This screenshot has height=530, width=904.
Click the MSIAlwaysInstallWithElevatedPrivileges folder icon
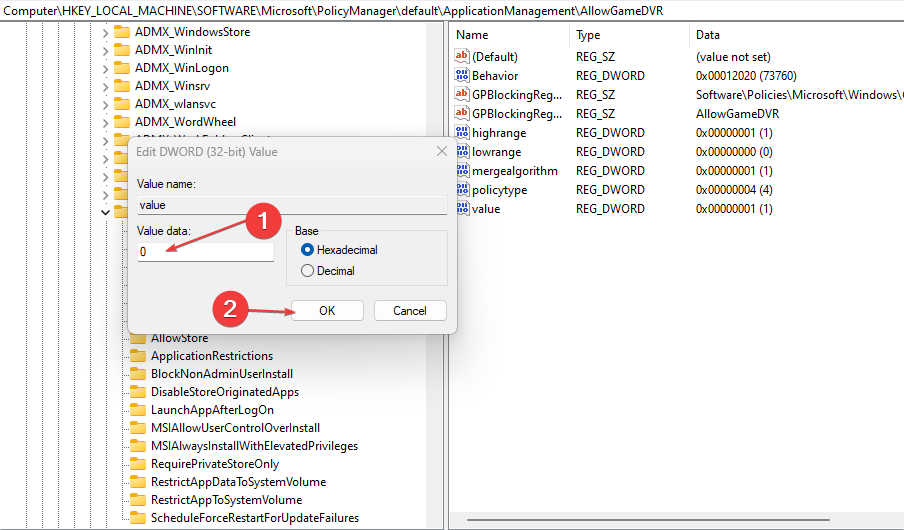138,445
